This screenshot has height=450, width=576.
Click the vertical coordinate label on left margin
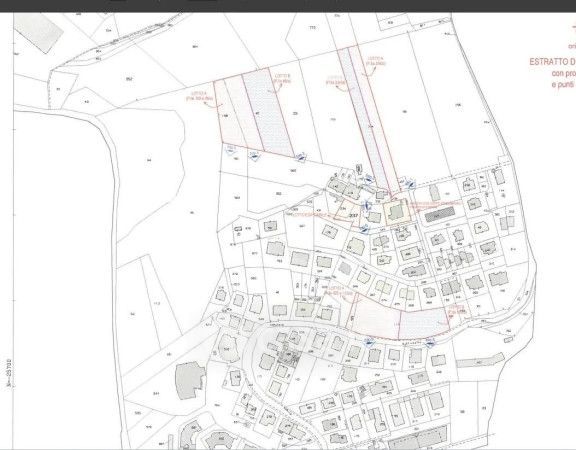tap(9, 374)
